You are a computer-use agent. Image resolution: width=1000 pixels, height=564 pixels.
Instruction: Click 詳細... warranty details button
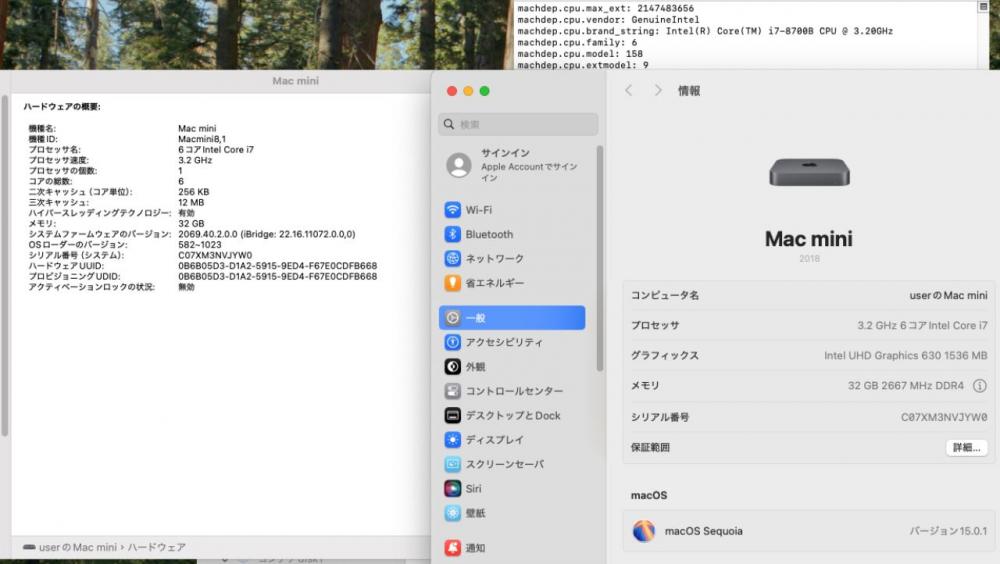pyautogui.click(x=966, y=447)
